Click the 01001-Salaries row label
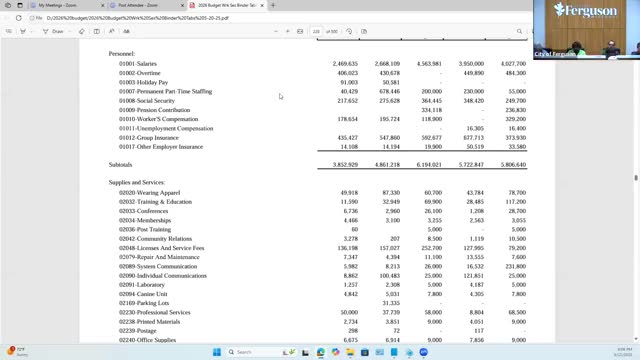 pos(138,64)
